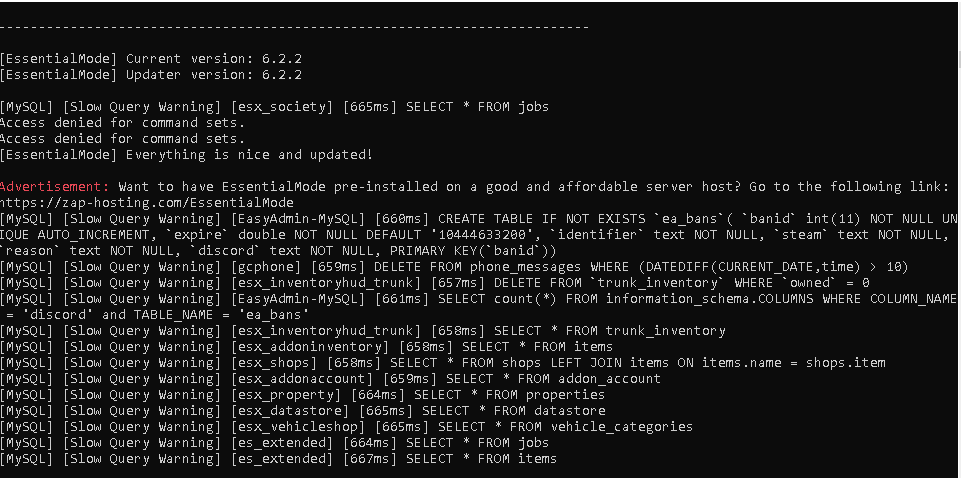Image resolution: width=961 pixels, height=478 pixels.
Task: Click the gcphone DELETE FROM phone_messages line
Action: 454,267
